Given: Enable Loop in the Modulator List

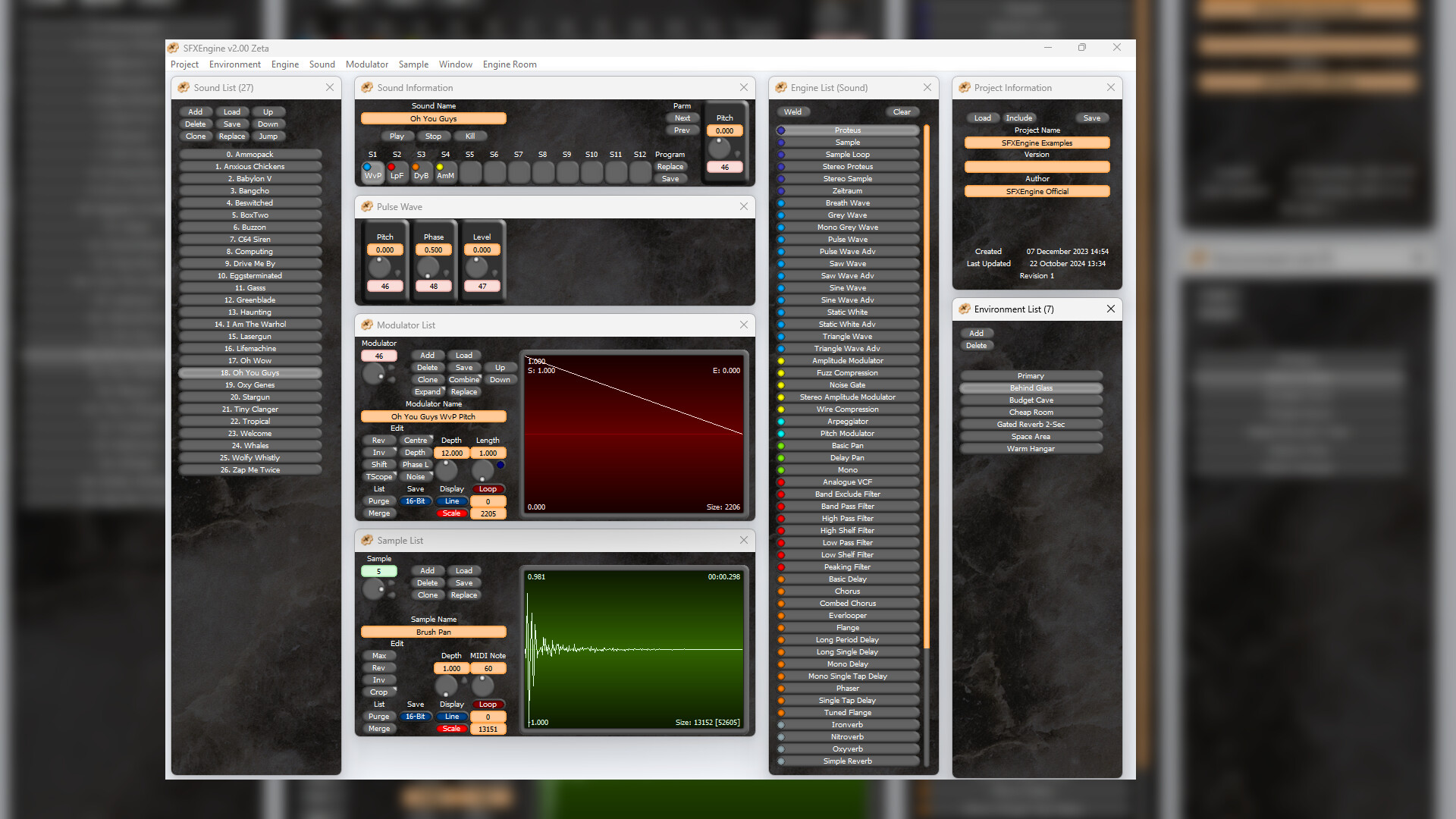Looking at the screenshot, I should click(488, 489).
